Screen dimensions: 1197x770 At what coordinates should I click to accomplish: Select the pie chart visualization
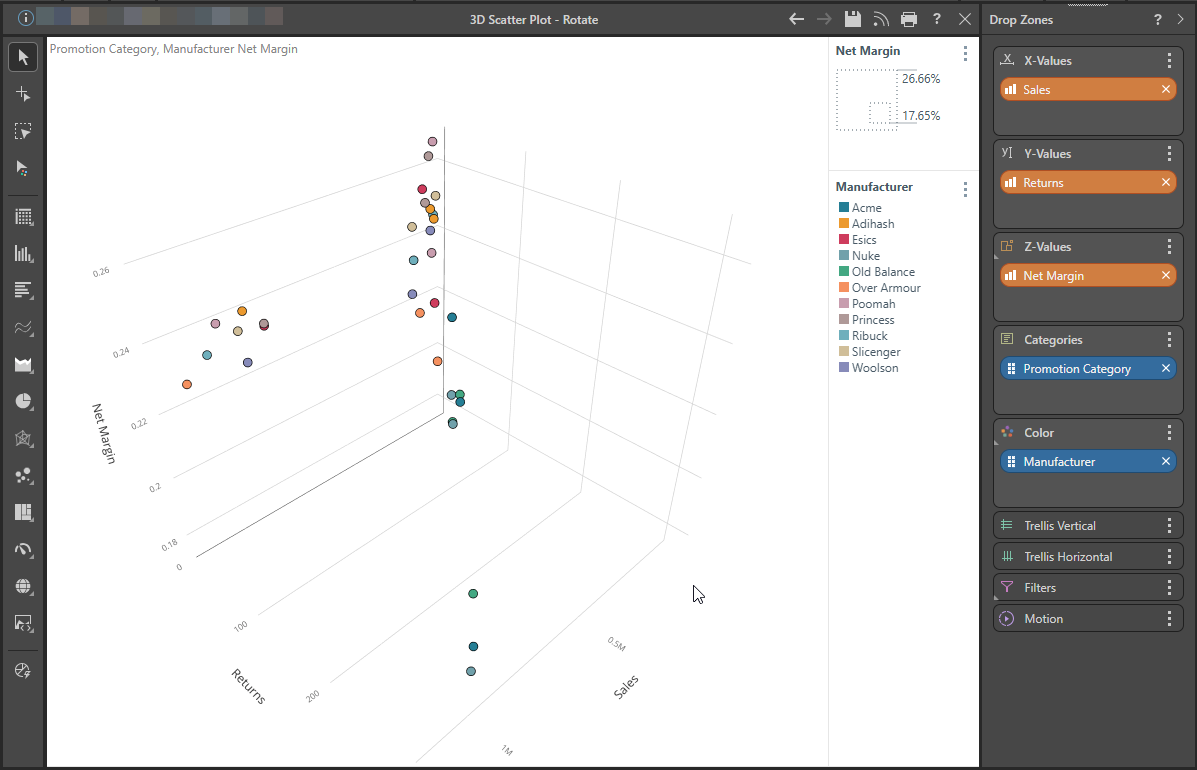[23, 401]
